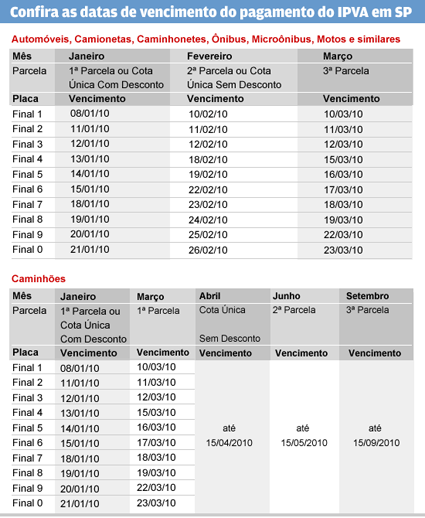The height and width of the screenshot is (518, 425).
Task: Click 16/03/10 in the Caminhões Março column
Action: (156, 427)
